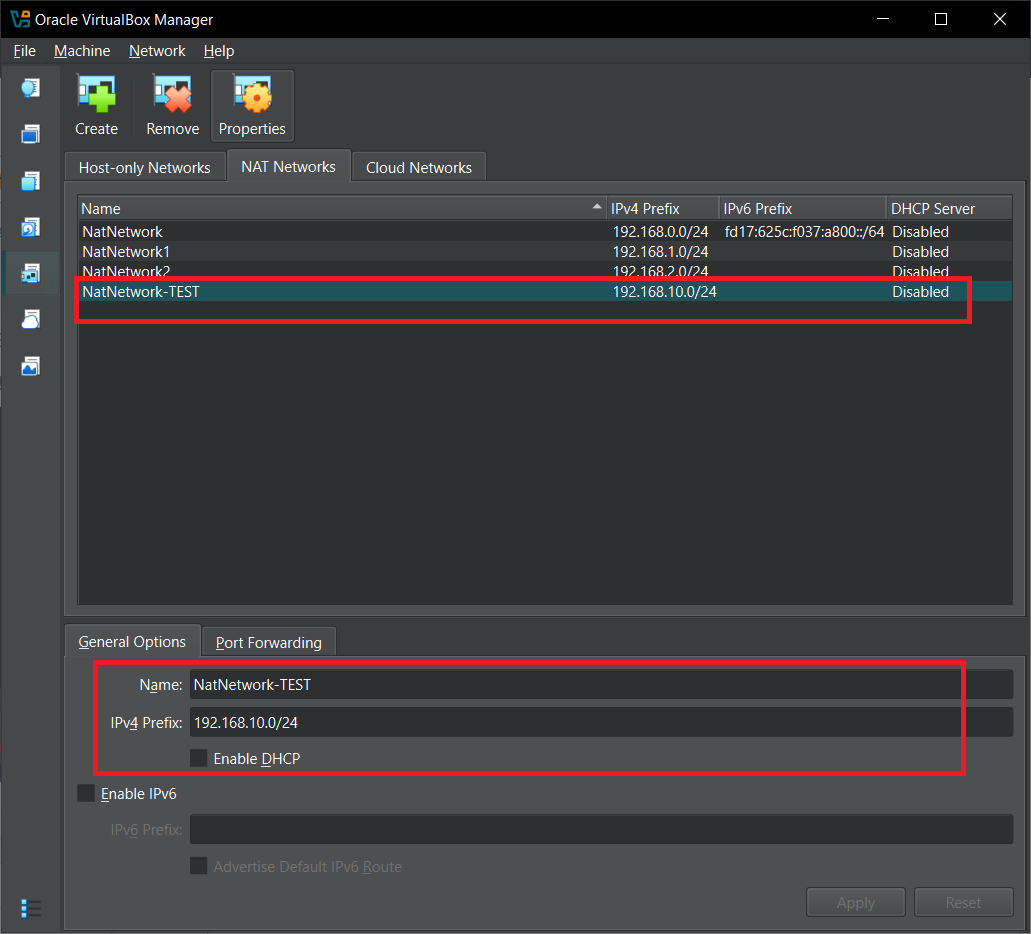Enable DHCP checkbox for NatNetwork-TEST
Screen dimensions: 1031x934
tap(199, 758)
